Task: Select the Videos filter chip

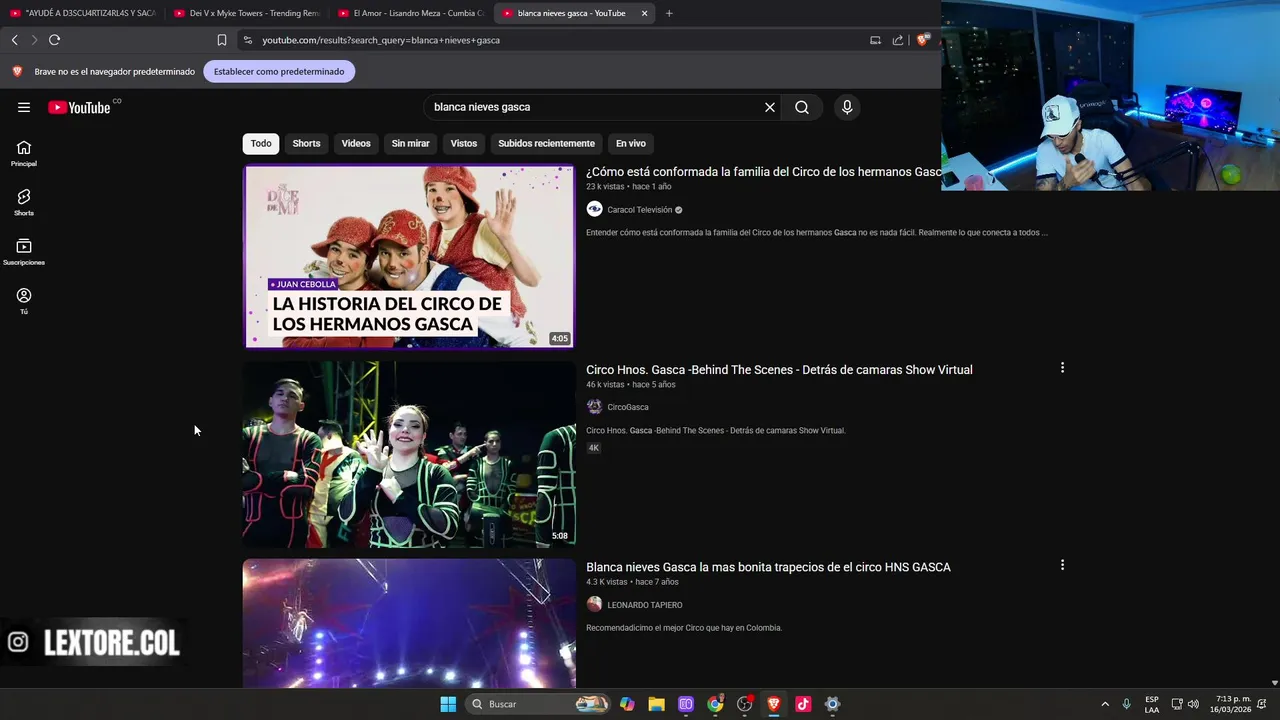Action: tap(356, 143)
